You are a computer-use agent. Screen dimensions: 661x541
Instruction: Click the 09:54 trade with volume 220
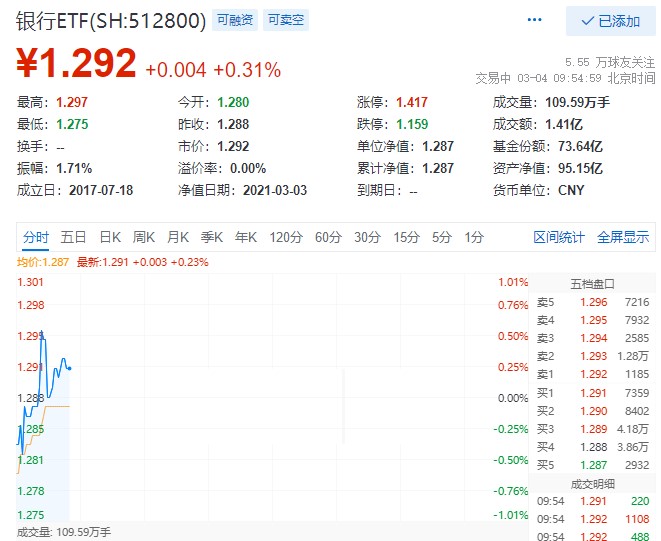(593, 501)
